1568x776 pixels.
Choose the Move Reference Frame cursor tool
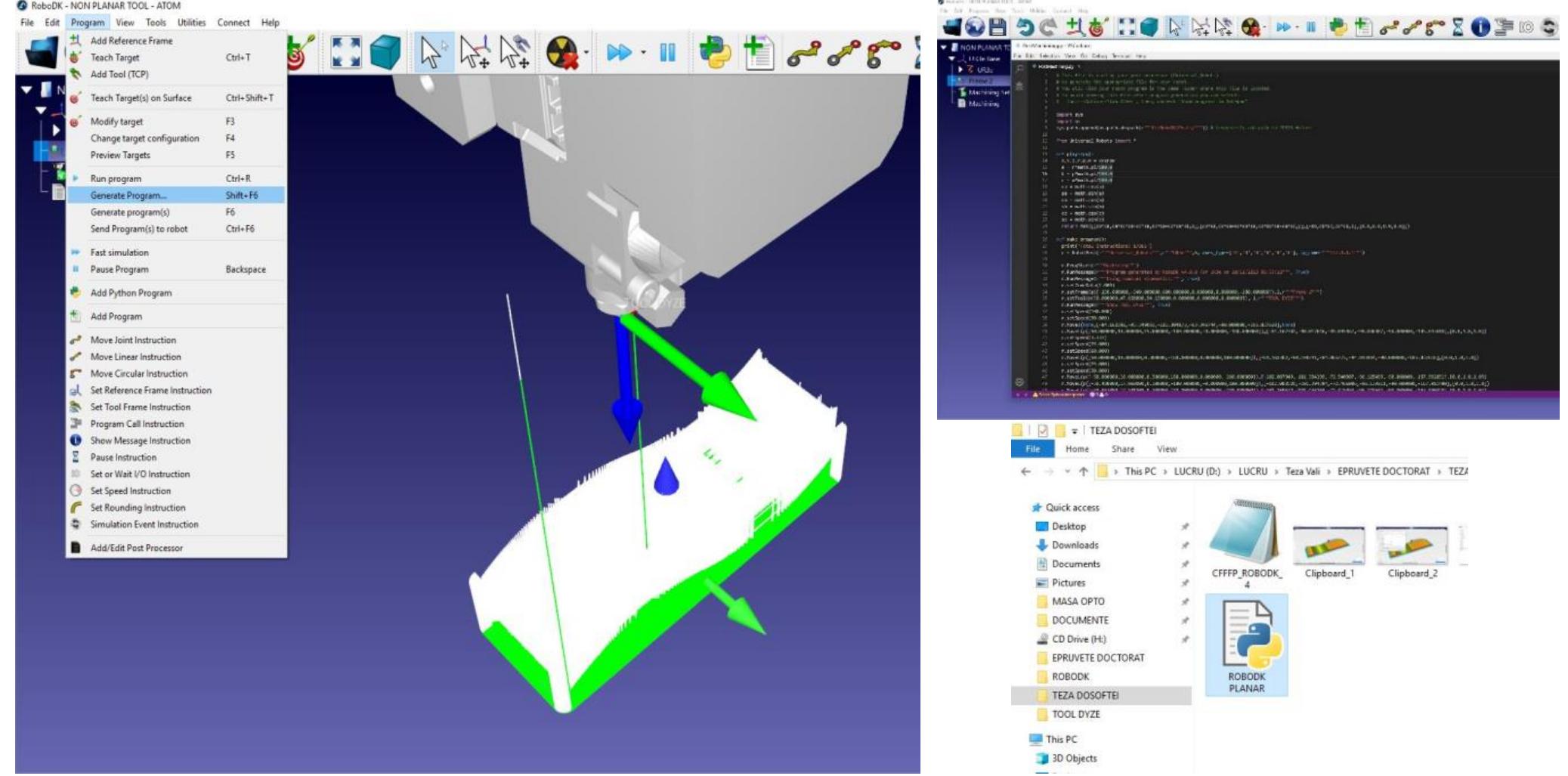(475, 53)
